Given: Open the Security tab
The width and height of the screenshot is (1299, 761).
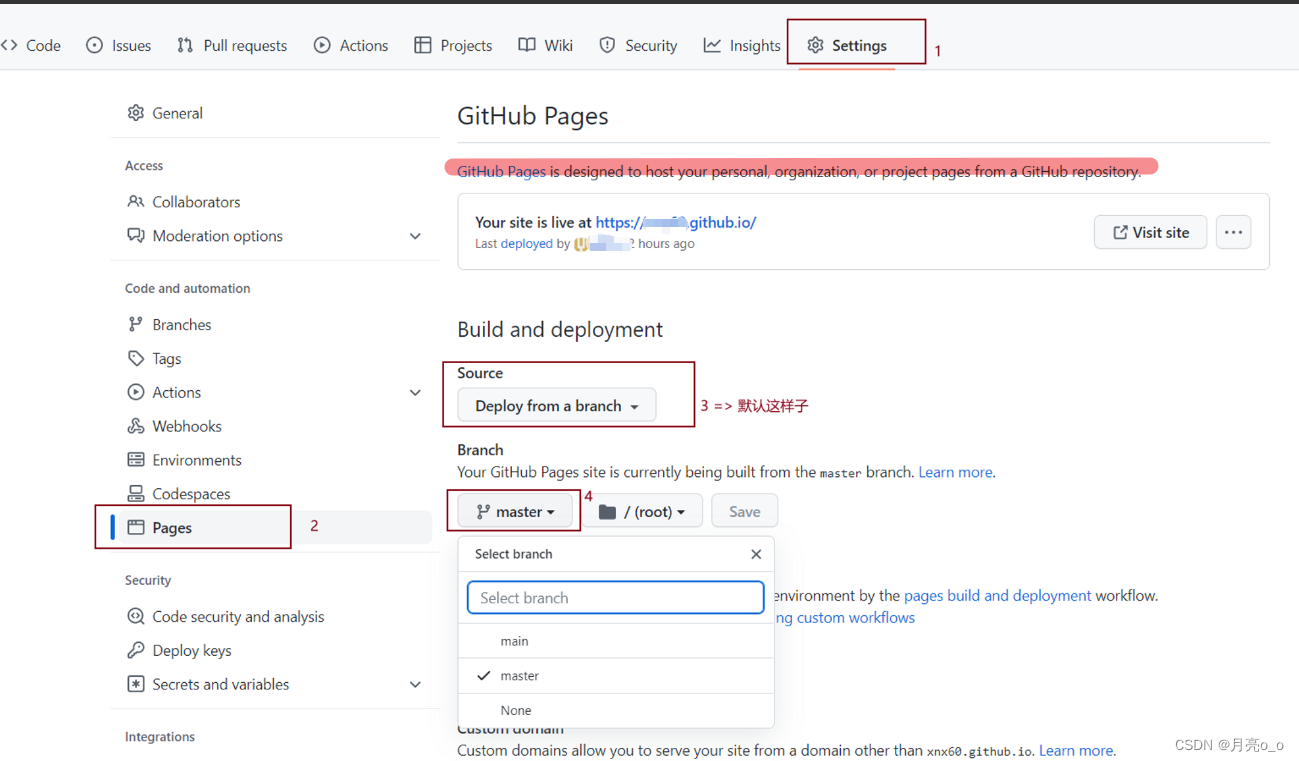Looking at the screenshot, I should [638, 45].
